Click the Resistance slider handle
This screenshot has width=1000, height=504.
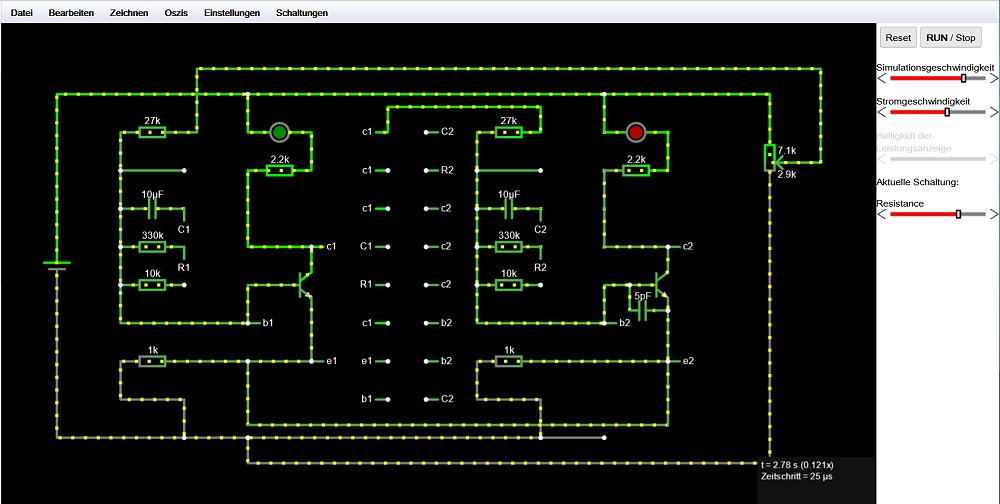click(958, 214)
